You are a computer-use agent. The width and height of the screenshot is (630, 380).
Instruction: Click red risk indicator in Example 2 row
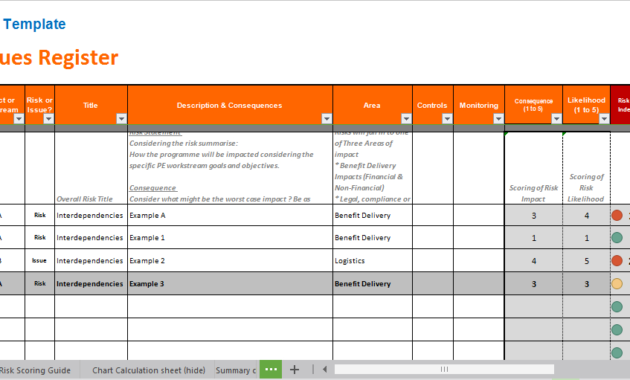click(x=617, y=261)
